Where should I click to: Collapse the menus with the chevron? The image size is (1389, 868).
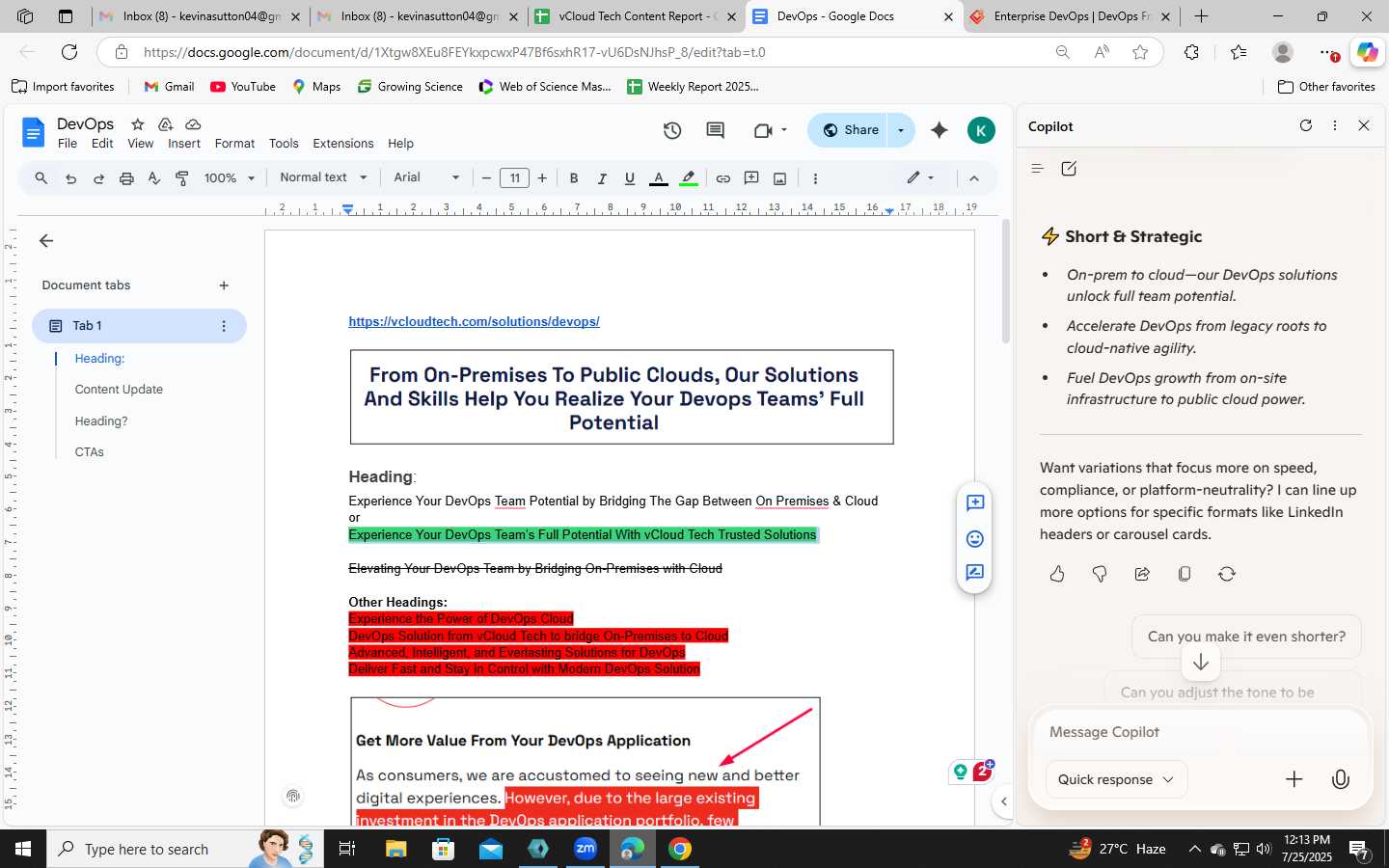974,178
